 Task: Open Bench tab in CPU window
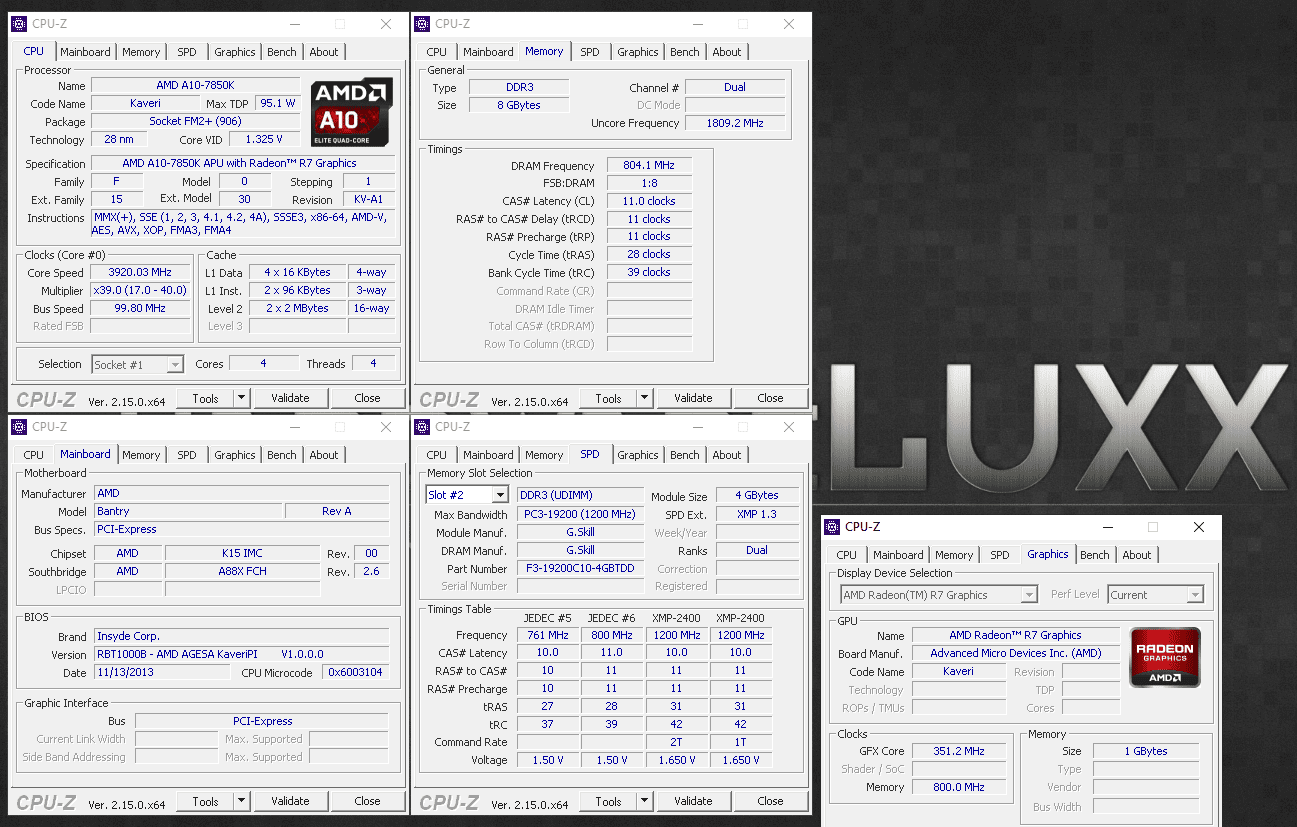(x=282, y=52)
